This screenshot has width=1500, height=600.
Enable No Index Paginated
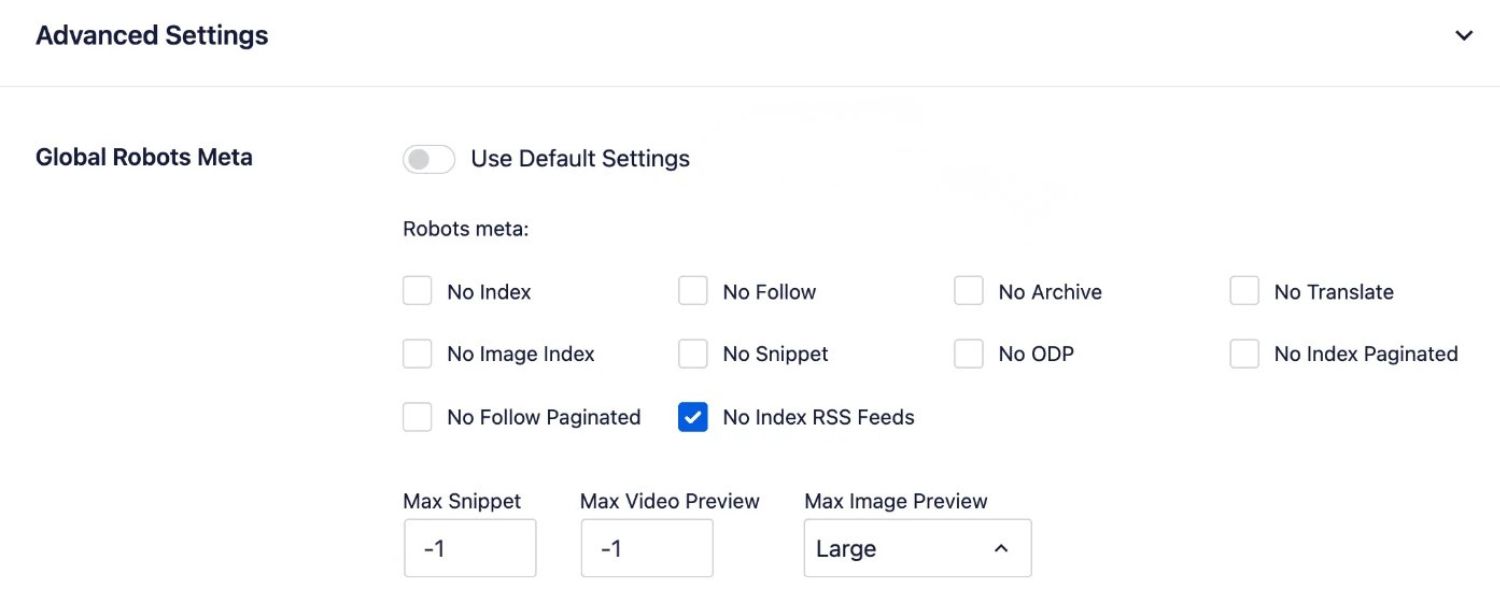[x=1244, y=353]
